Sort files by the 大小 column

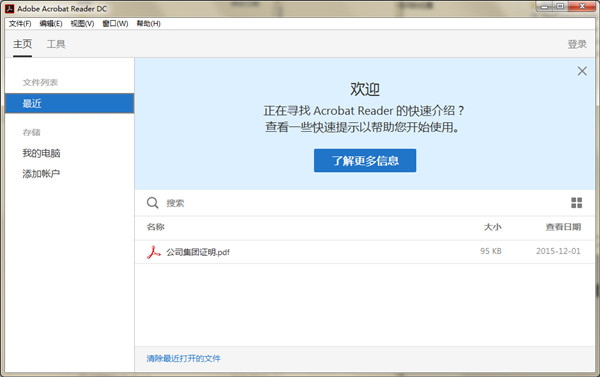[492, 227]
